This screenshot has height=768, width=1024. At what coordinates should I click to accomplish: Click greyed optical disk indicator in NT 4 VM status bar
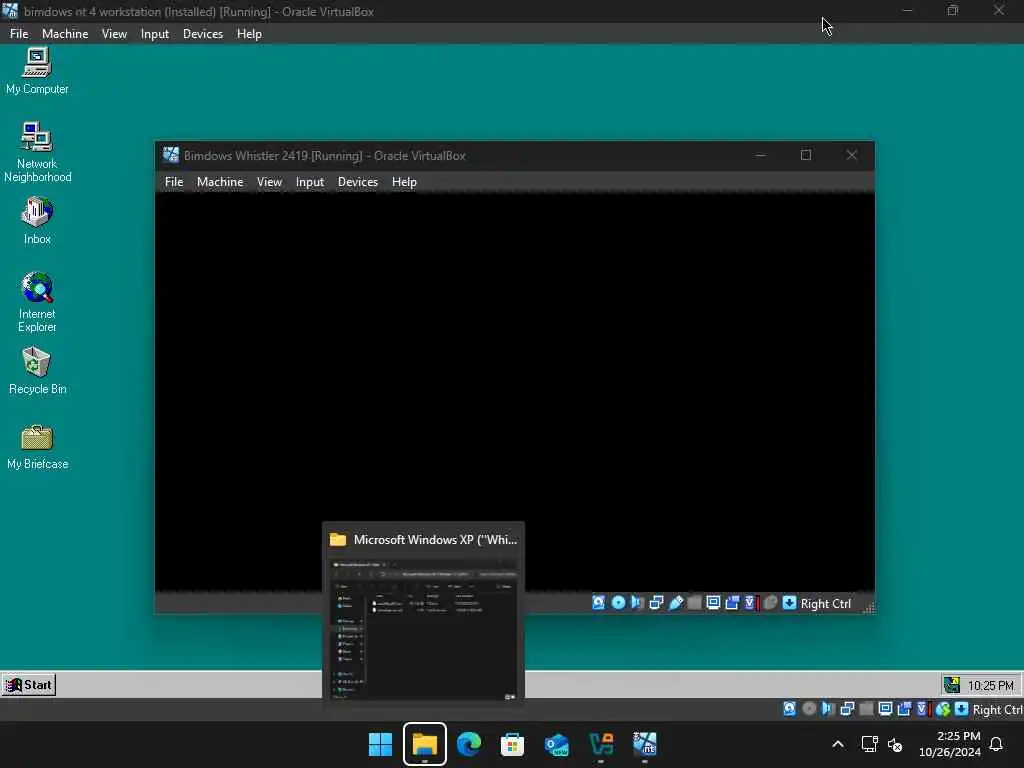(809, 709)
